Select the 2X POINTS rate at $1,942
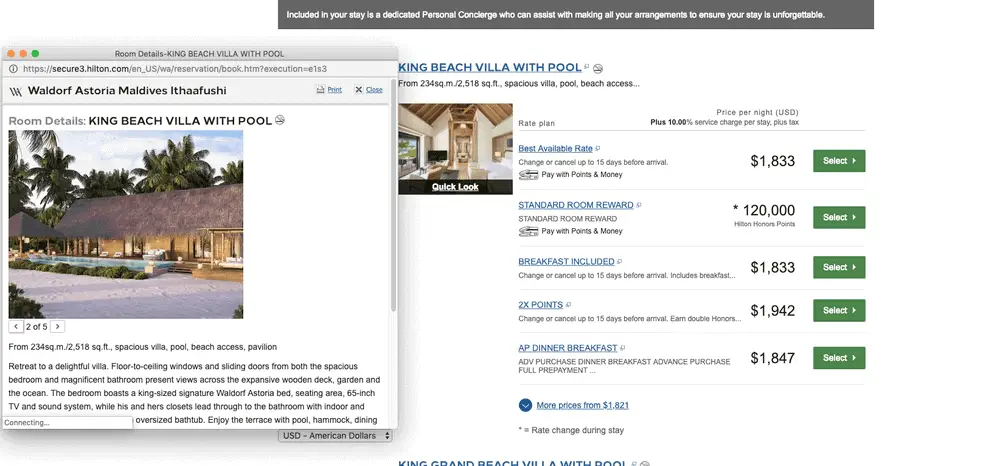This screenshot has height=466, width=1000. point(839,310)
